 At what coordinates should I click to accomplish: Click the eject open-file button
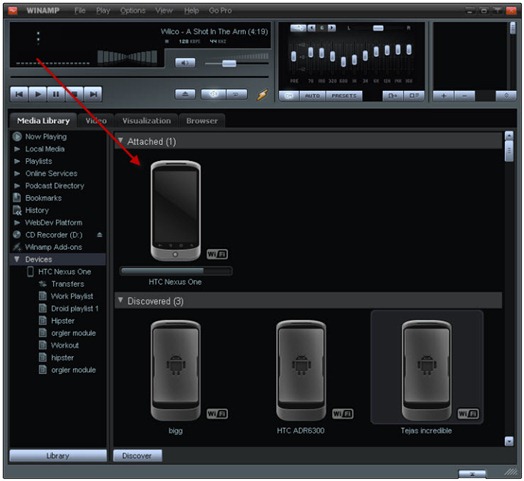185,94
